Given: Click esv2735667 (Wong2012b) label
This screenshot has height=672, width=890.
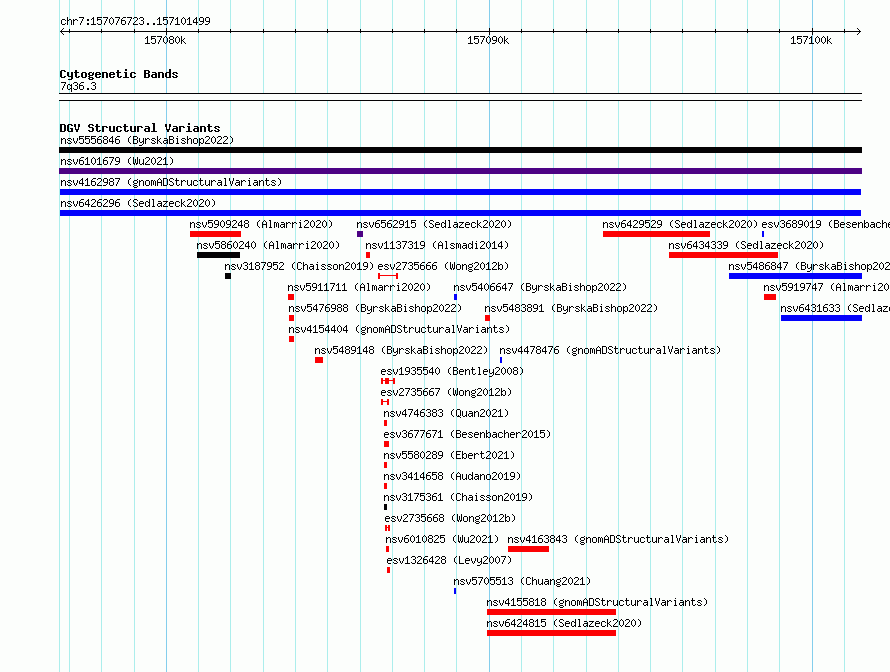Looking at the screenshot, I should [x=446, y=392].
